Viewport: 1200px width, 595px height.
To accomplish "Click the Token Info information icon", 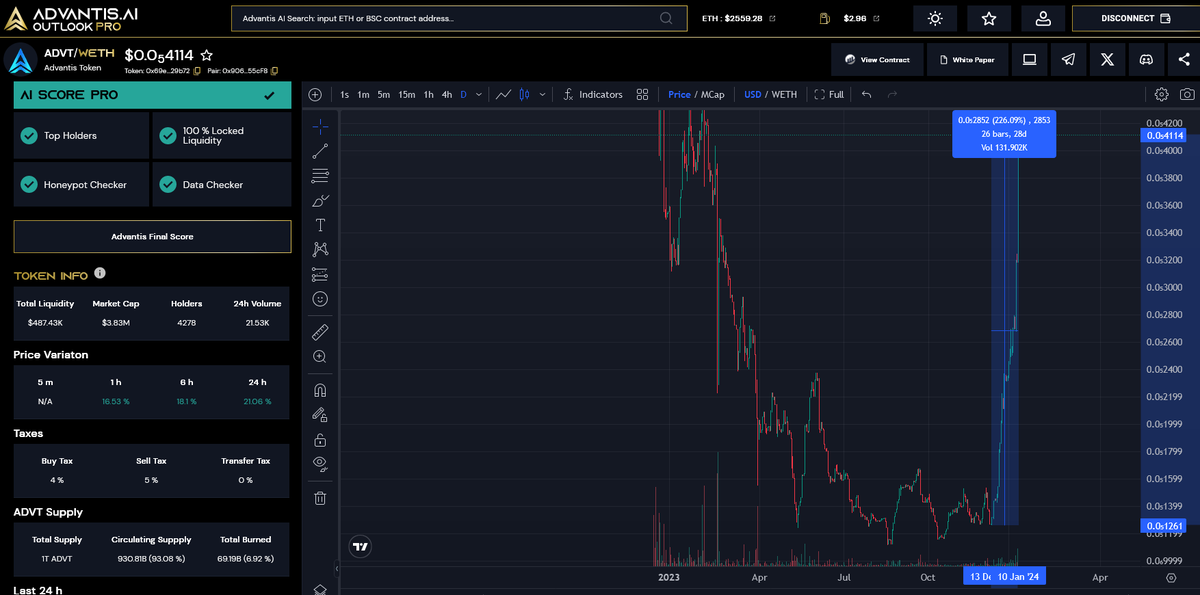I will (x=100, y=273).
